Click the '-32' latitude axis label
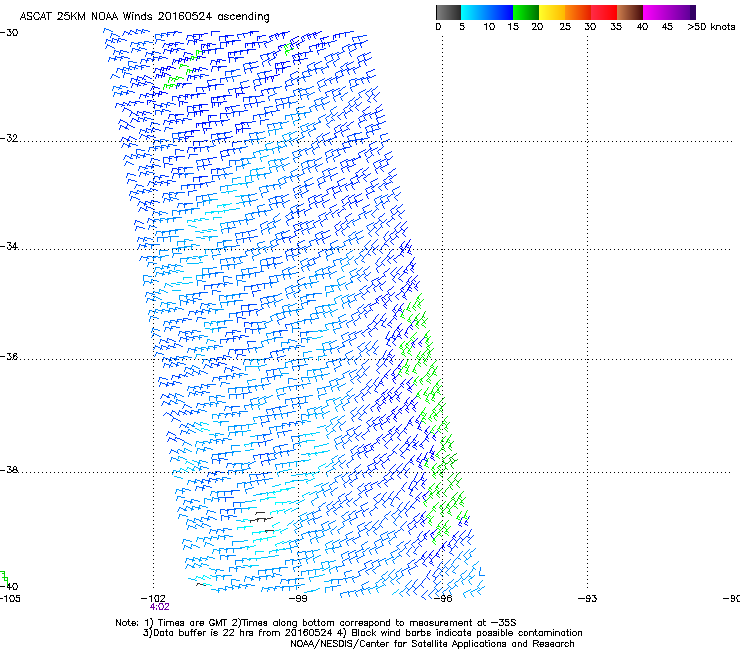The height and width of the screenshot is (650, 740). (x=9, y=138)
